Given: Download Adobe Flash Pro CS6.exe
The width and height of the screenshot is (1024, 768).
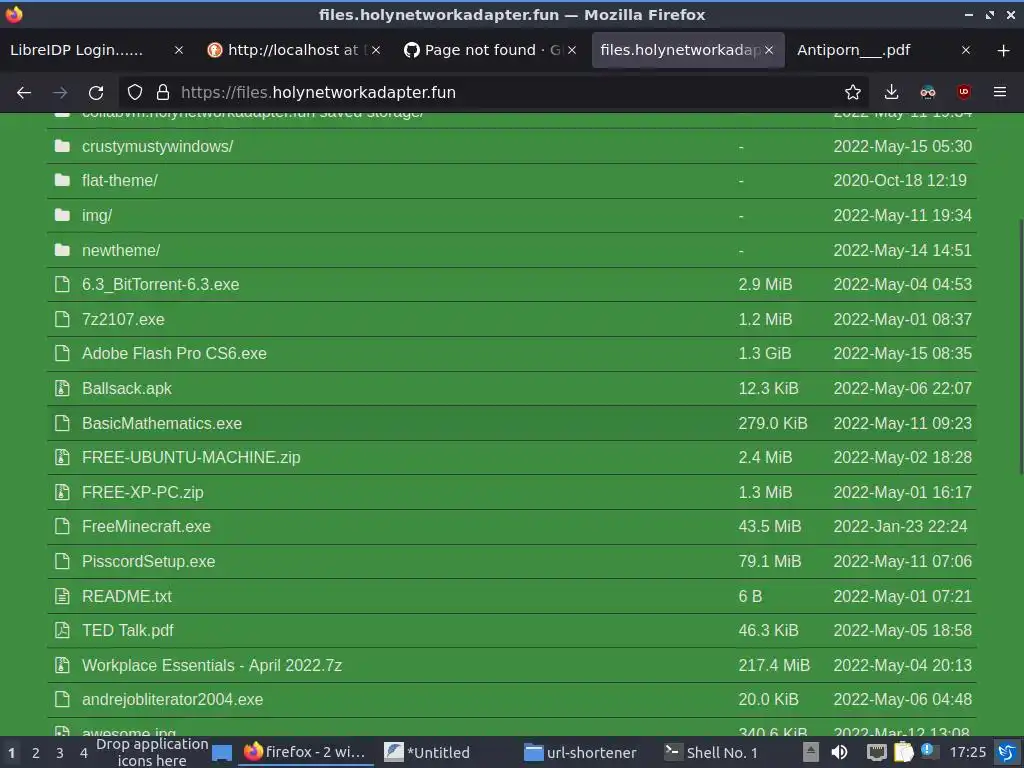Looking at the screenshot, I should point(174,353).
